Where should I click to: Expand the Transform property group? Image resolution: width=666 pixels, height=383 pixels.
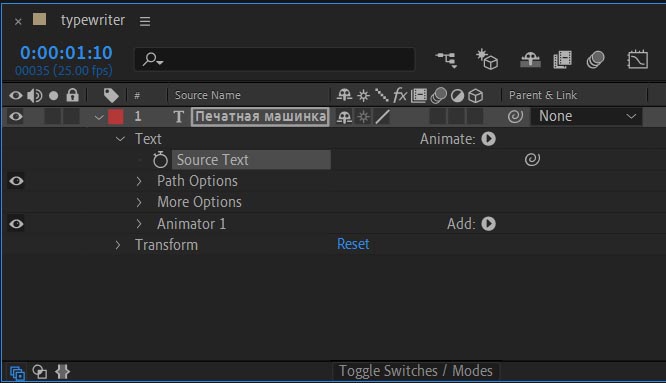[118, 245]
